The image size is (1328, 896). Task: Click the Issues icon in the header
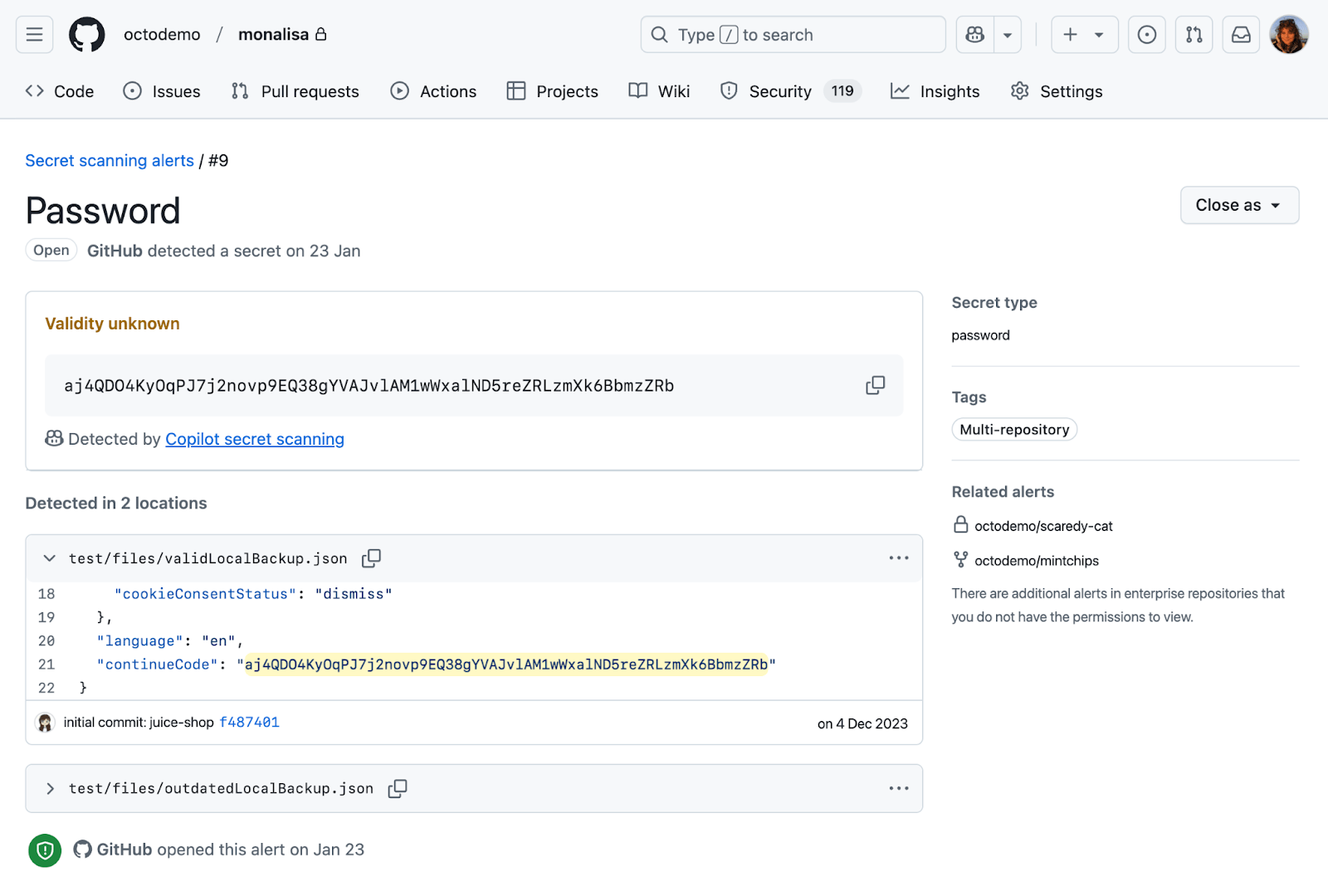click(x=1146, y=34)
